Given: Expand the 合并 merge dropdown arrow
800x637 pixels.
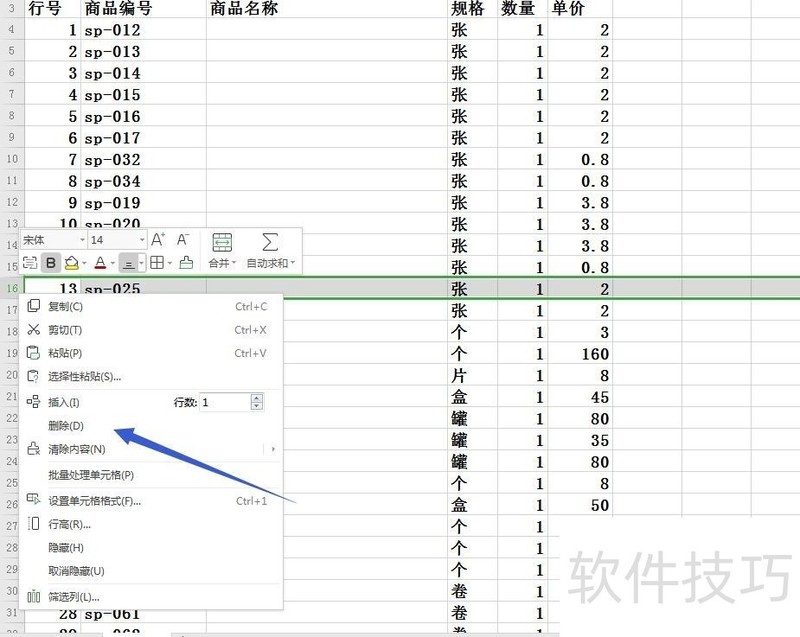Looking at the screenshot, I should pos(234,263).
